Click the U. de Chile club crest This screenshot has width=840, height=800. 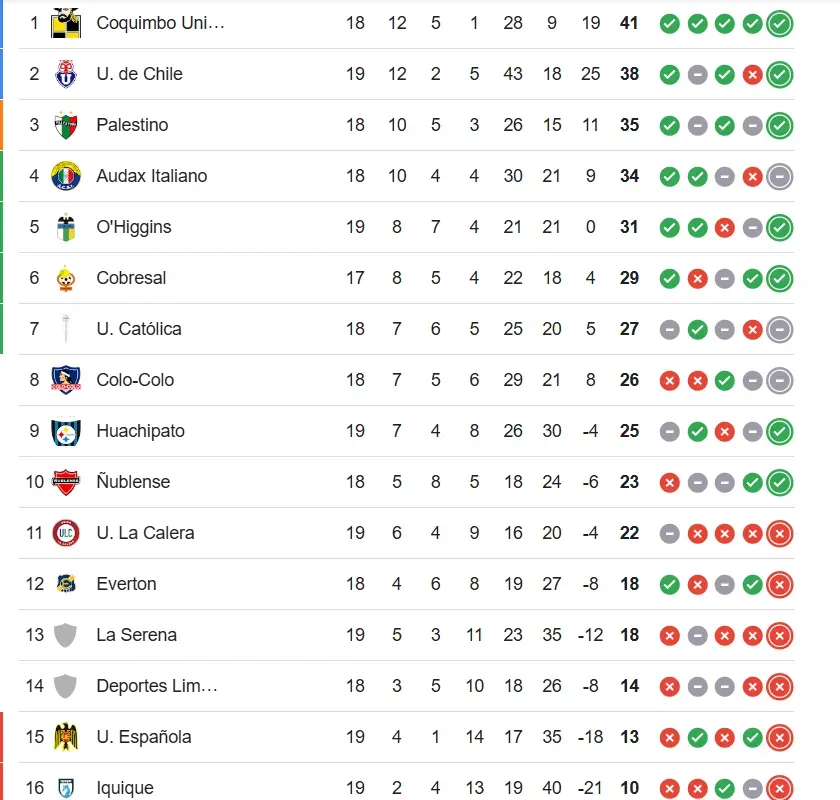[66, 74]
